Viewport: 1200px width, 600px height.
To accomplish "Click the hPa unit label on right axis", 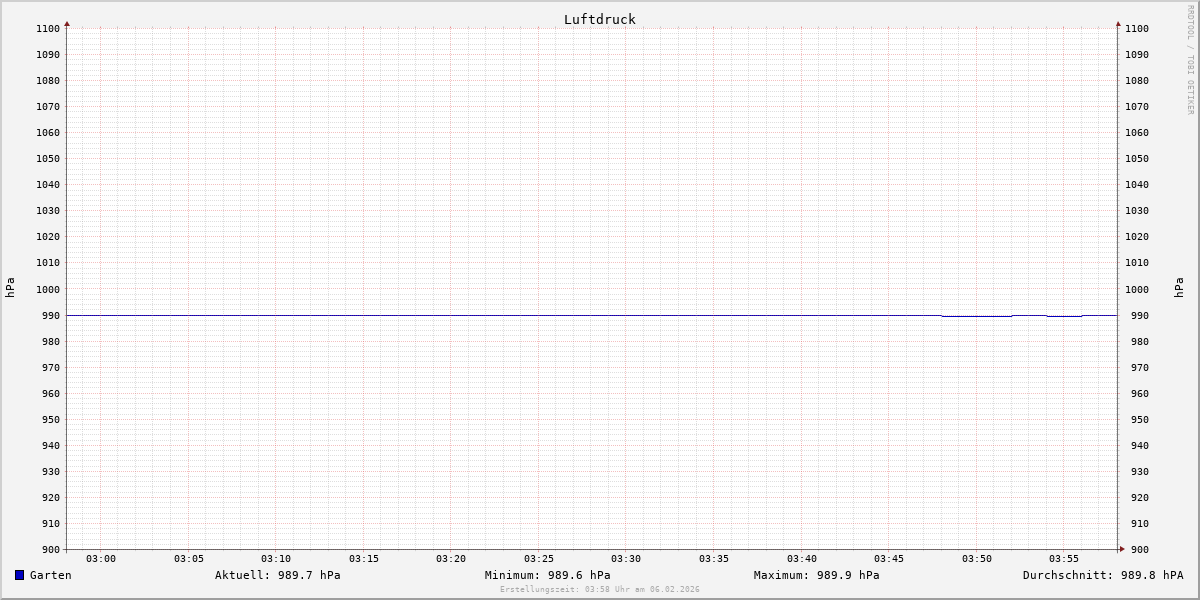I will (x=1179, y=288).
